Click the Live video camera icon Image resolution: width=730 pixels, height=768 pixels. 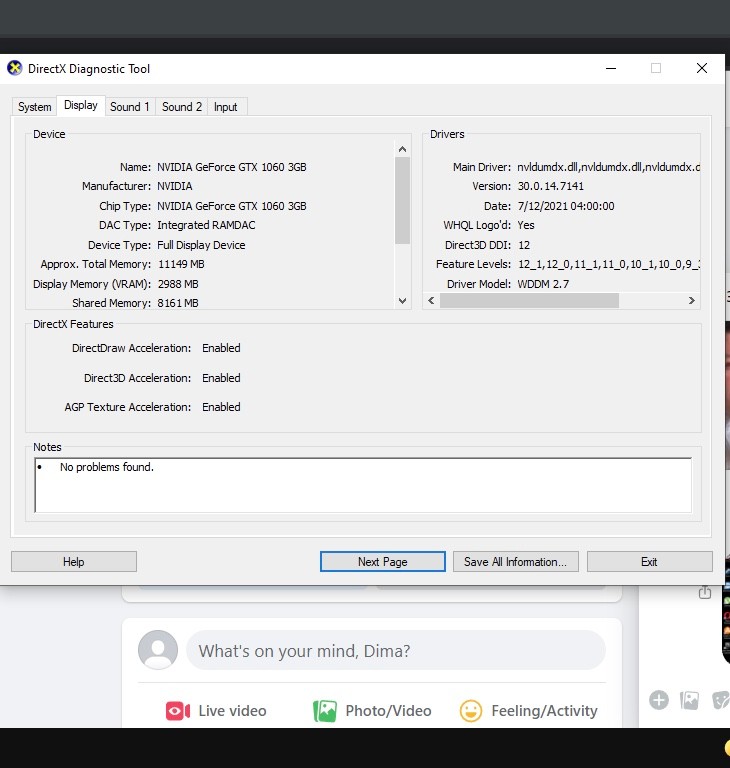178,711
